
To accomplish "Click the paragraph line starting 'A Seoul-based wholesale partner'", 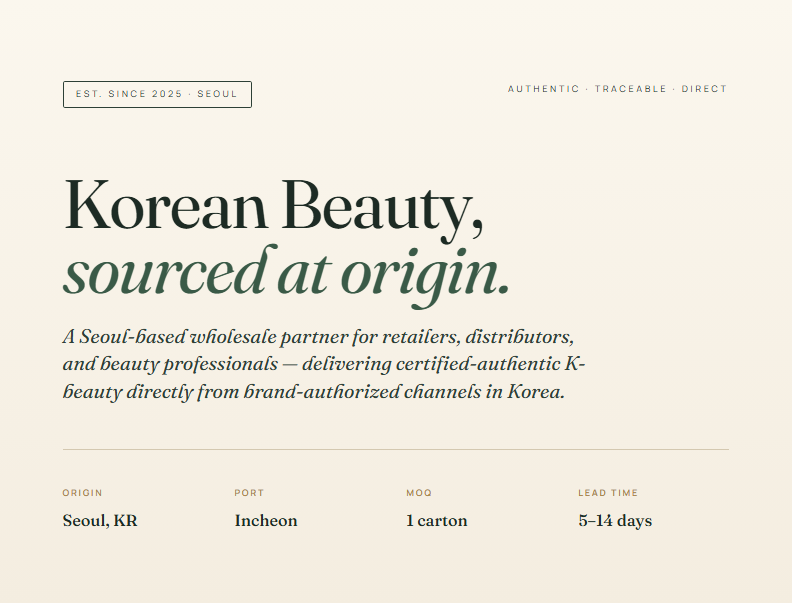I will [318, 337].
